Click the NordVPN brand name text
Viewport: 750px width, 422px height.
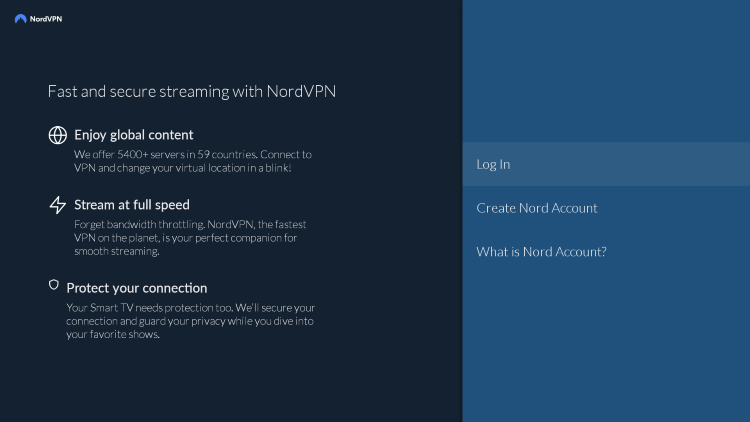point(46,19)
